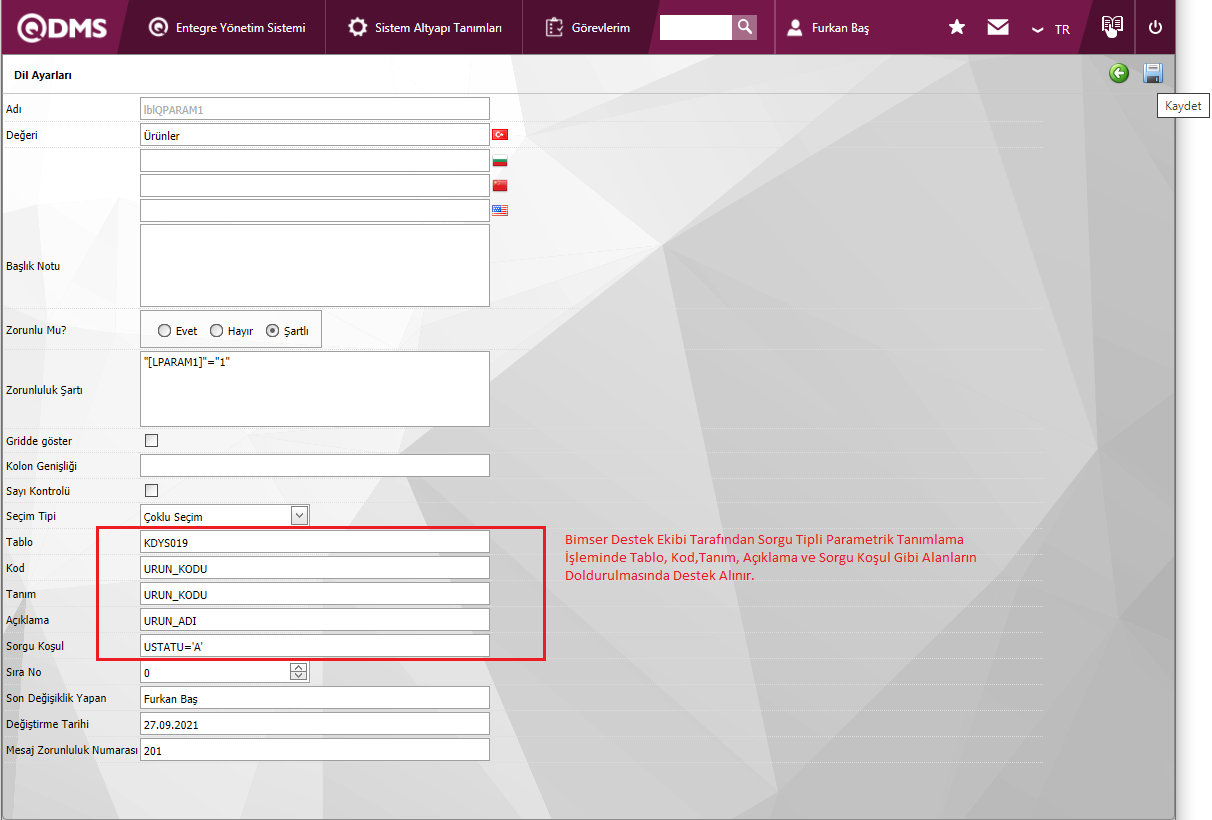Click the Tablo field KDYS019
This screenshot has width=1212, height=820.
coord(315,541)
